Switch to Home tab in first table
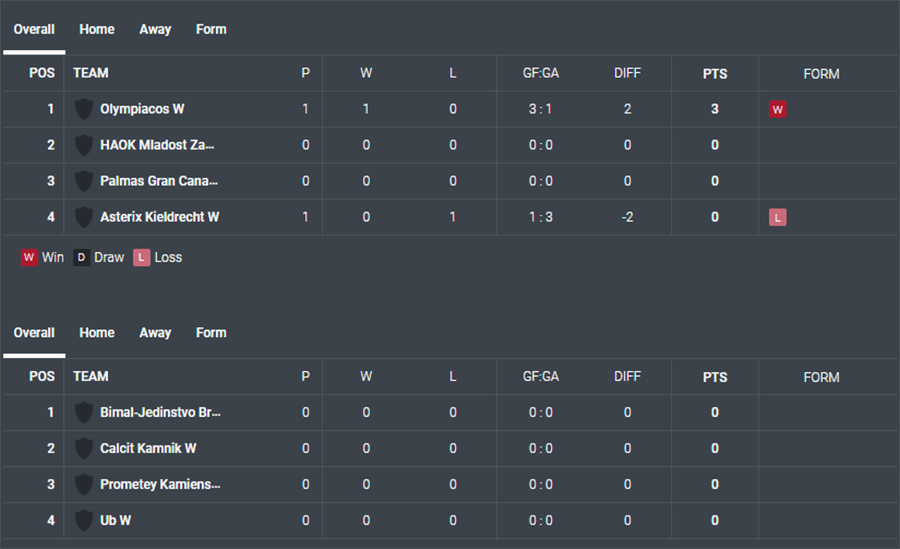This screenshot has width=900, height=549. point(97,29)
